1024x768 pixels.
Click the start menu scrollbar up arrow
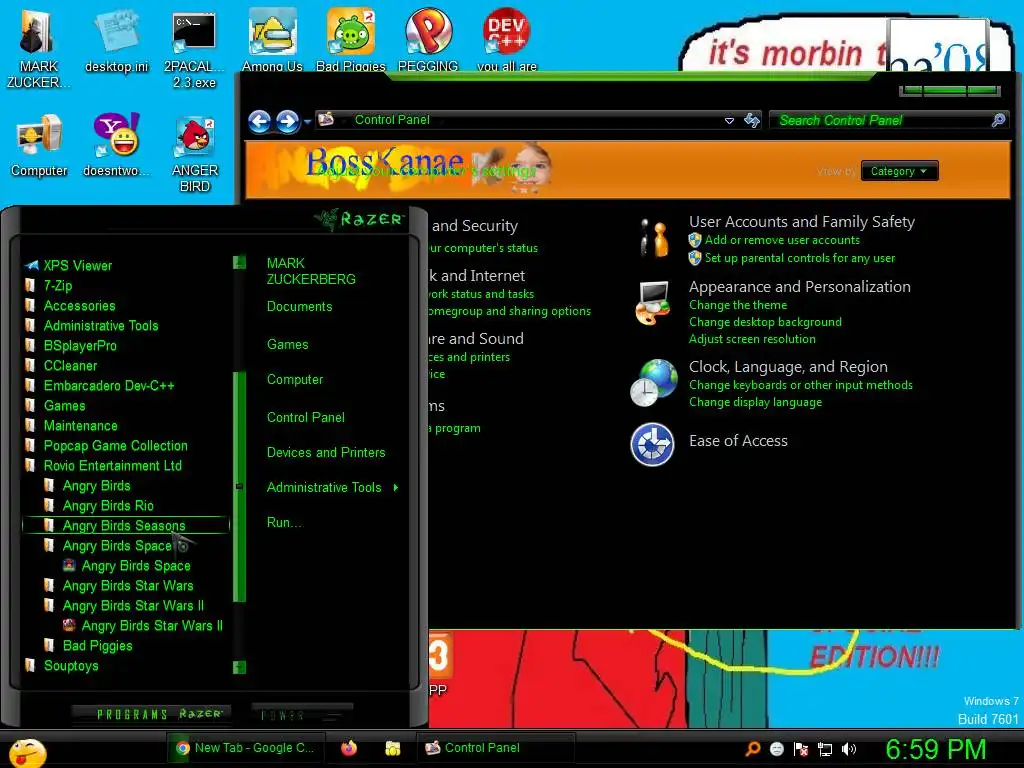pyautogui.click(x=239, y=263)
